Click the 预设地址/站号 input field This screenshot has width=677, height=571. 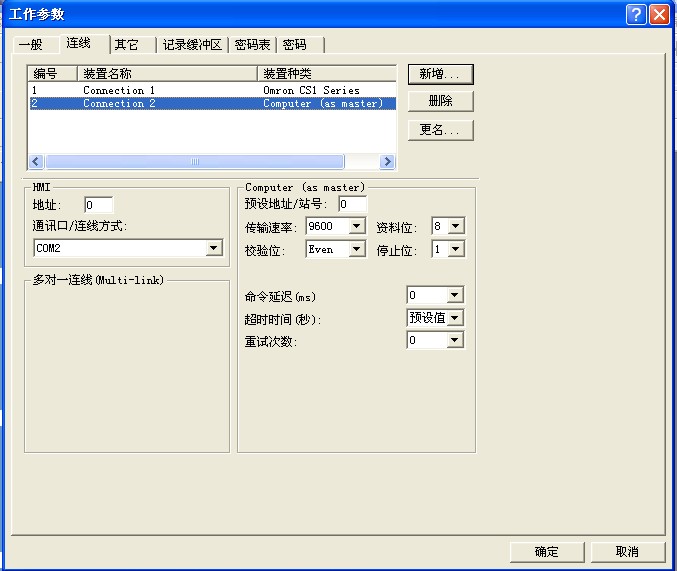[352, 204]
